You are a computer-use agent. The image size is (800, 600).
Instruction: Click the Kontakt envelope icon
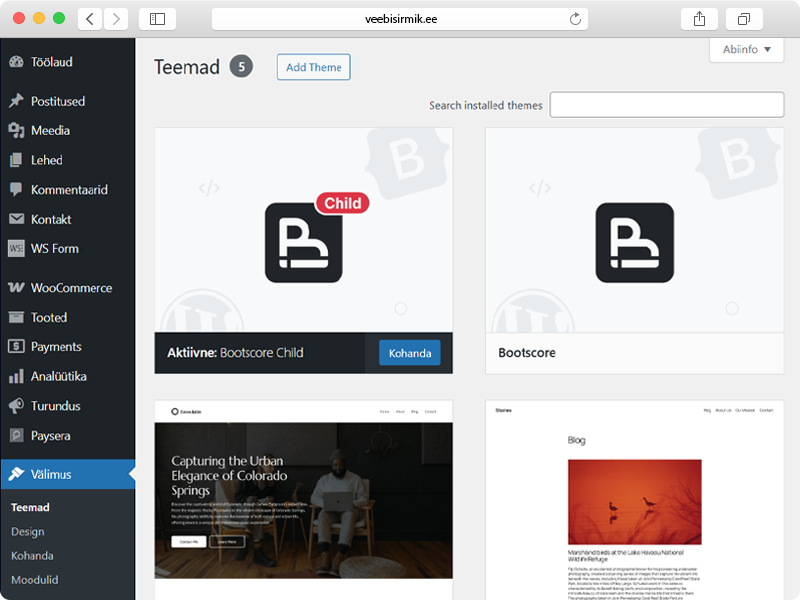[16, 219]
